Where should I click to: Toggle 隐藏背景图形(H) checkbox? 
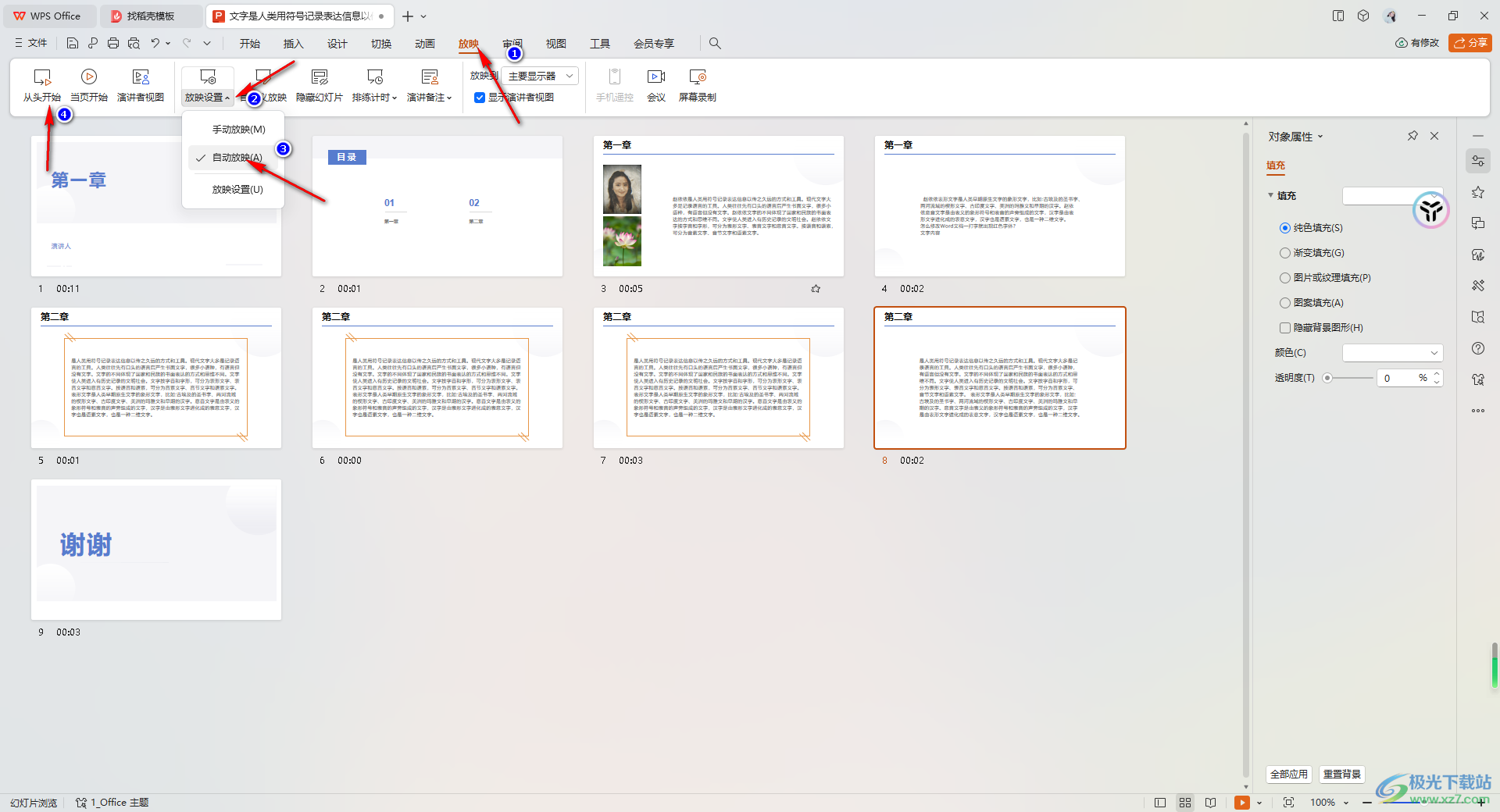tap(1285, 328)
